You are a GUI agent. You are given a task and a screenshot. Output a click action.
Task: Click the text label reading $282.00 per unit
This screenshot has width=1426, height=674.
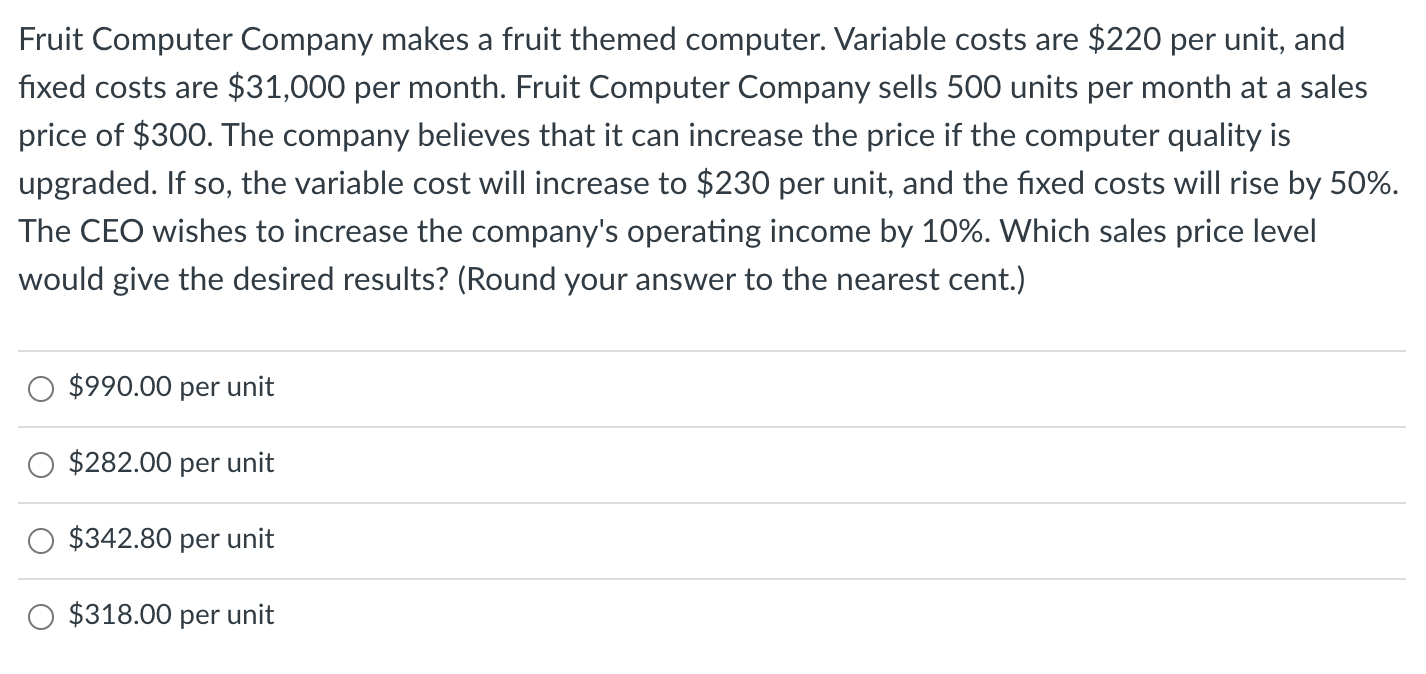pos(171,463)
